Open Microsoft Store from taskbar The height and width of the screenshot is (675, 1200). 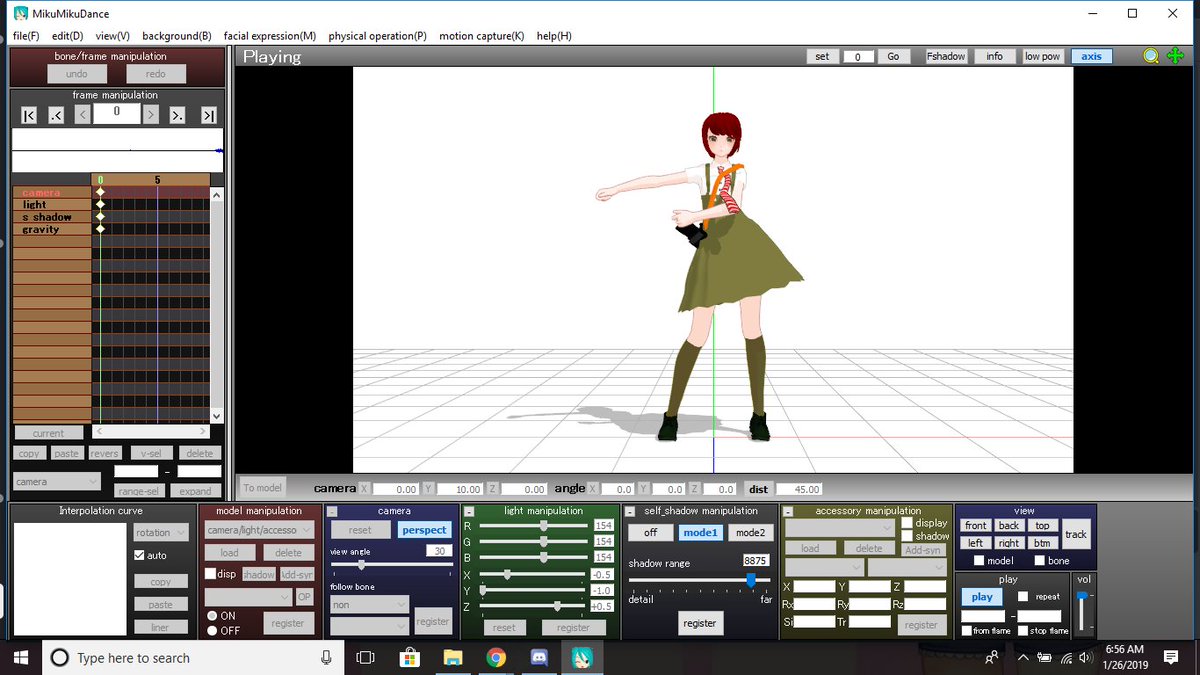(409, 657)
